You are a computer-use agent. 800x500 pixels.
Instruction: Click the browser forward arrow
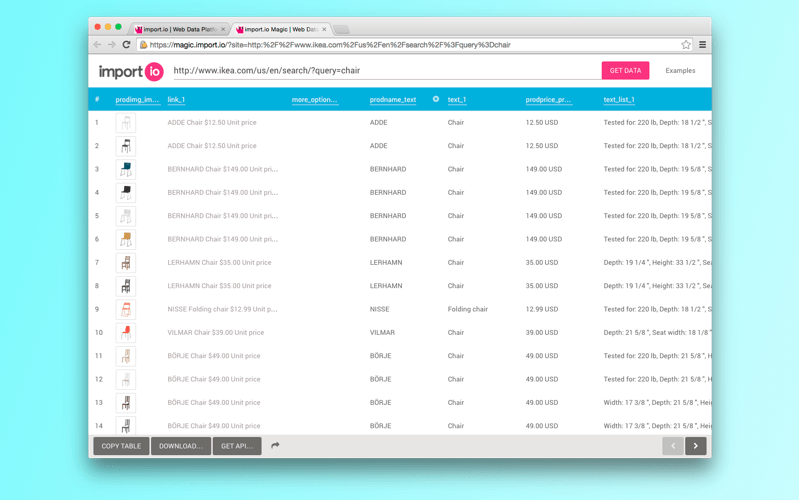[x=112, y=45]
